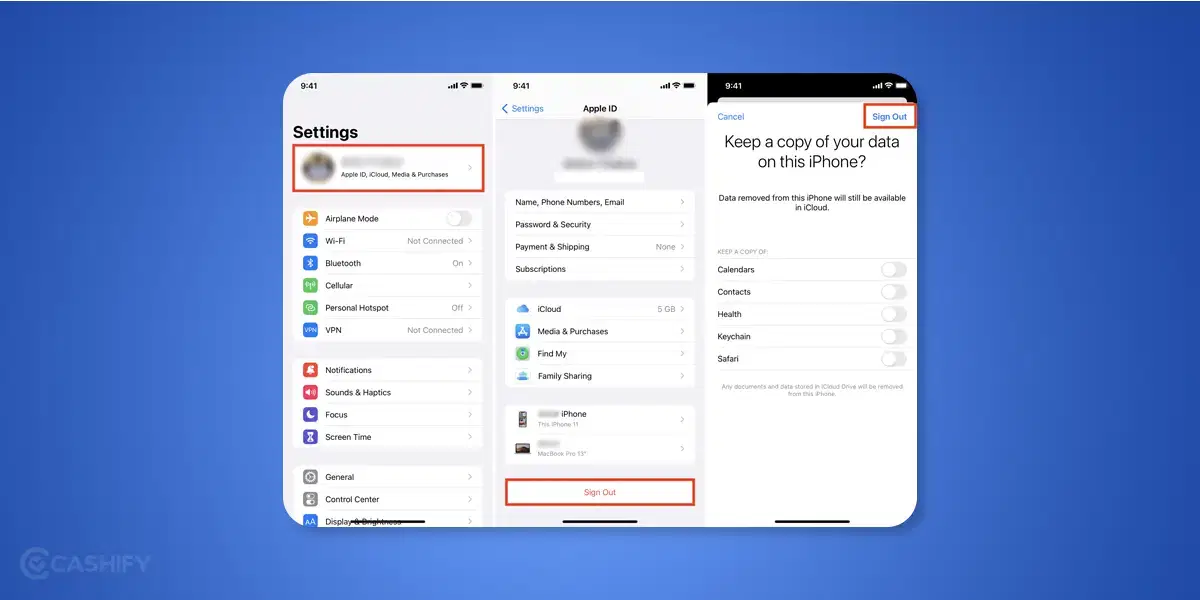
Task: Open the Subscriptions row
Action: 600,269
